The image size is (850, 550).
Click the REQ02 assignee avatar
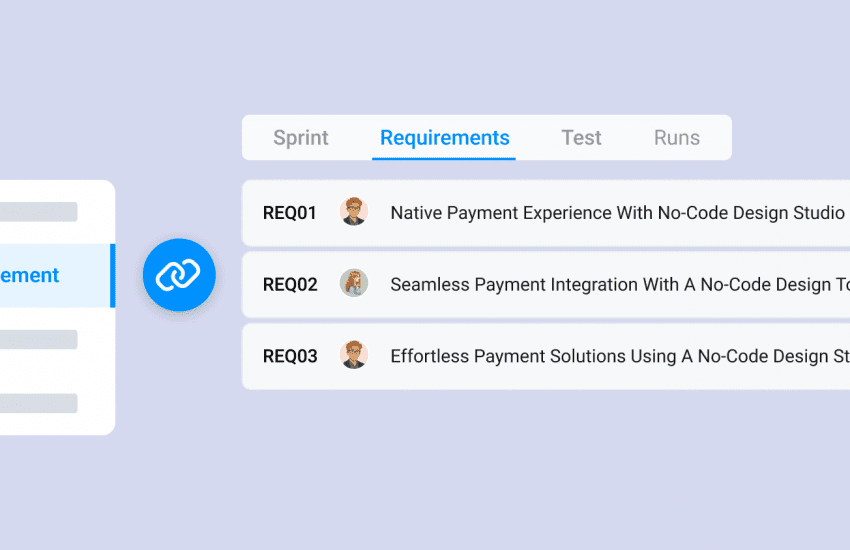tap(353, 284)
